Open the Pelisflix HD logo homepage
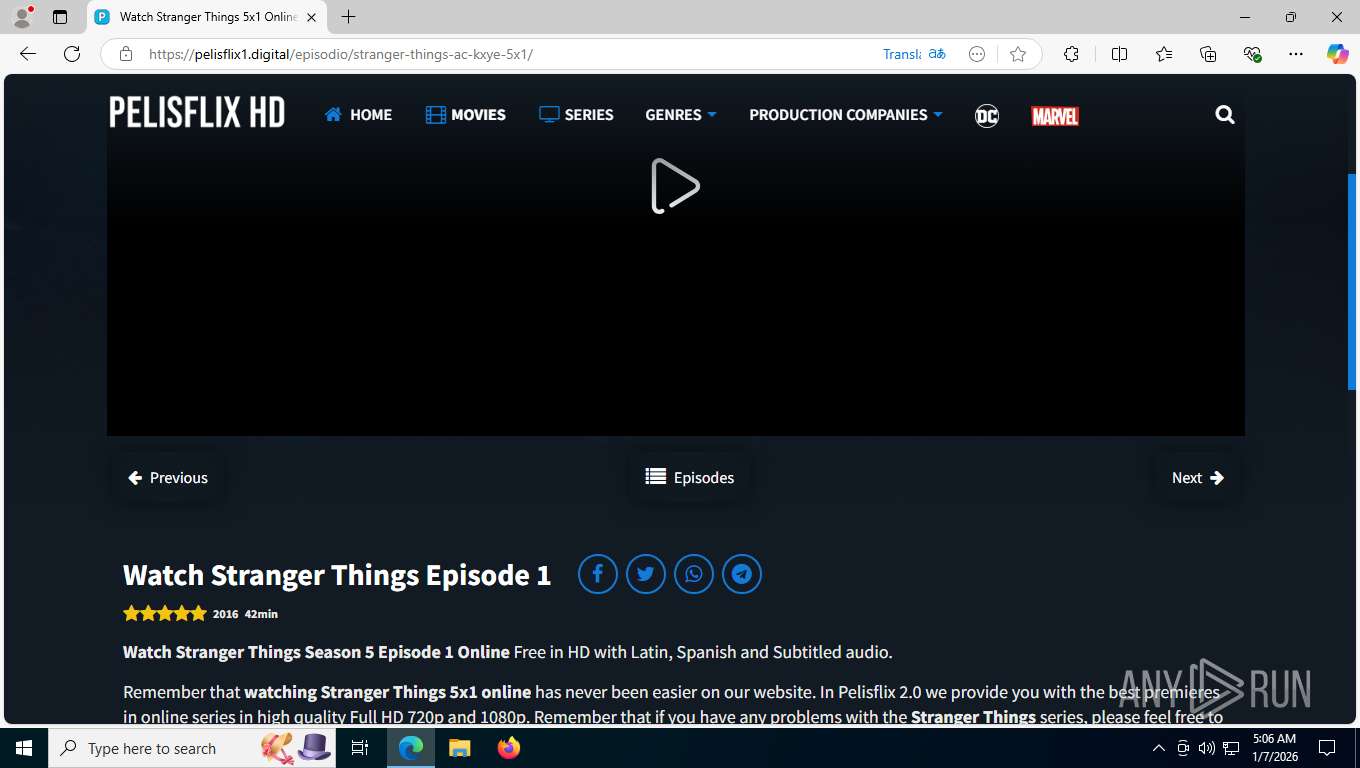Viewport: 1360px width, 768px height. click(197, 113)
